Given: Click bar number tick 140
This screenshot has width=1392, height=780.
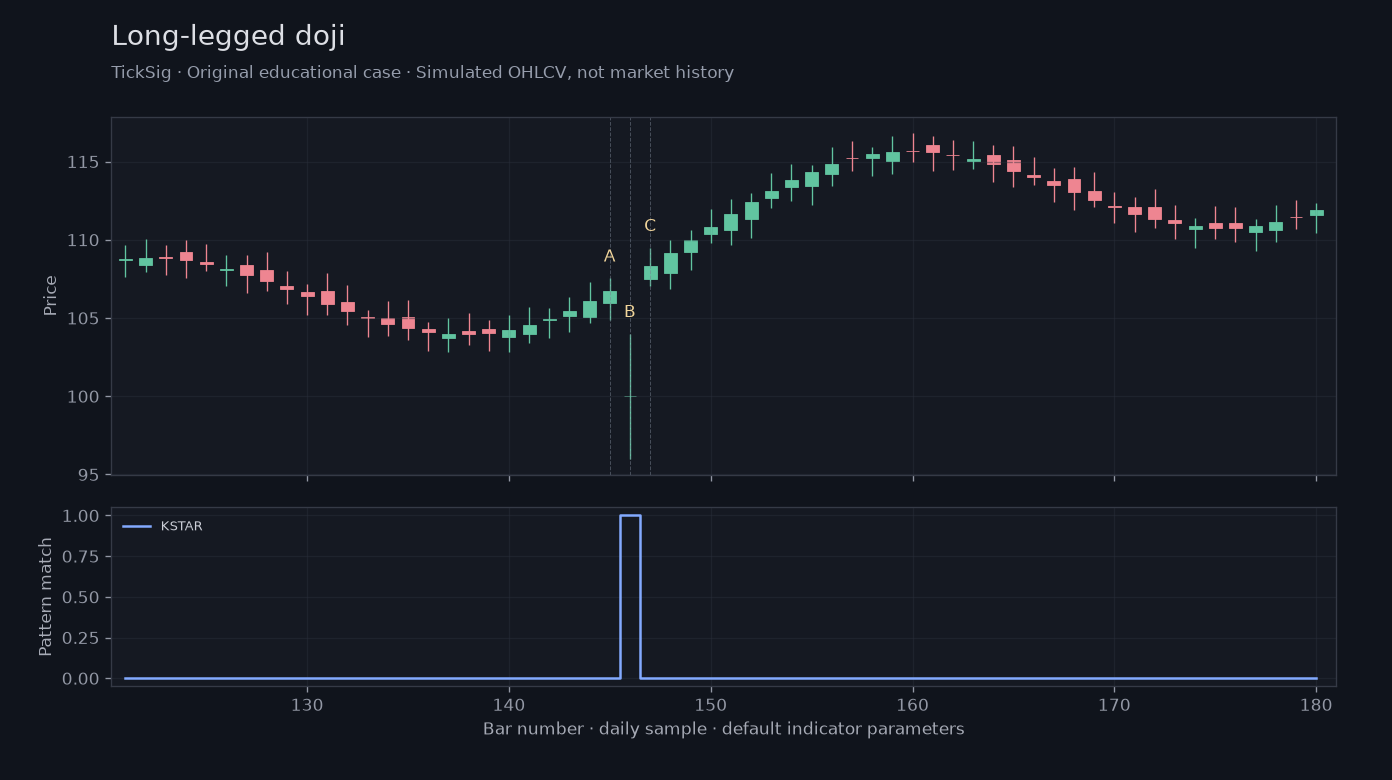Looking at the screenshot, I should 509,704.
